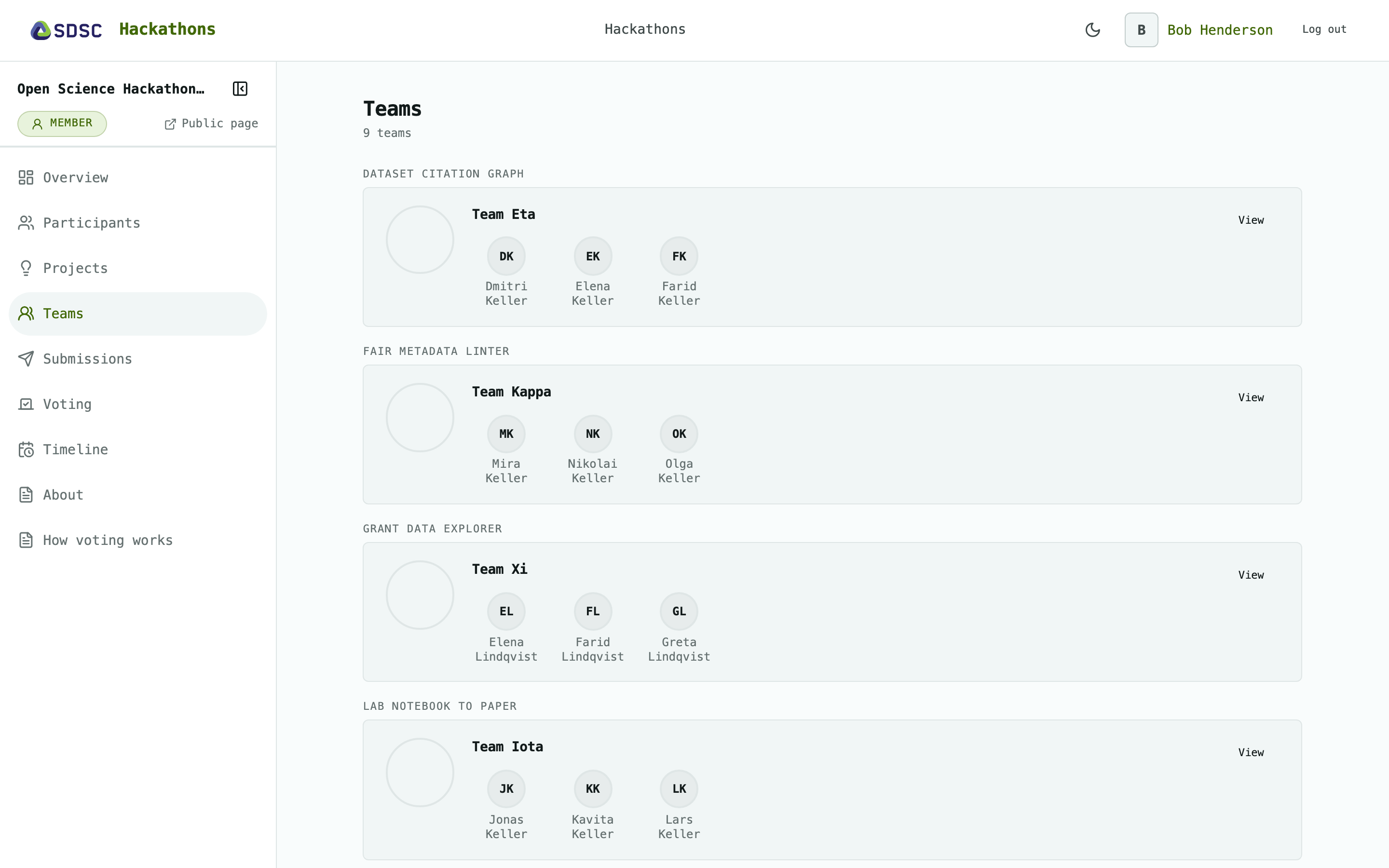Viewport: 1389px width, 868px height.
Task: Click the name Elena Keller
Action: 593,293
